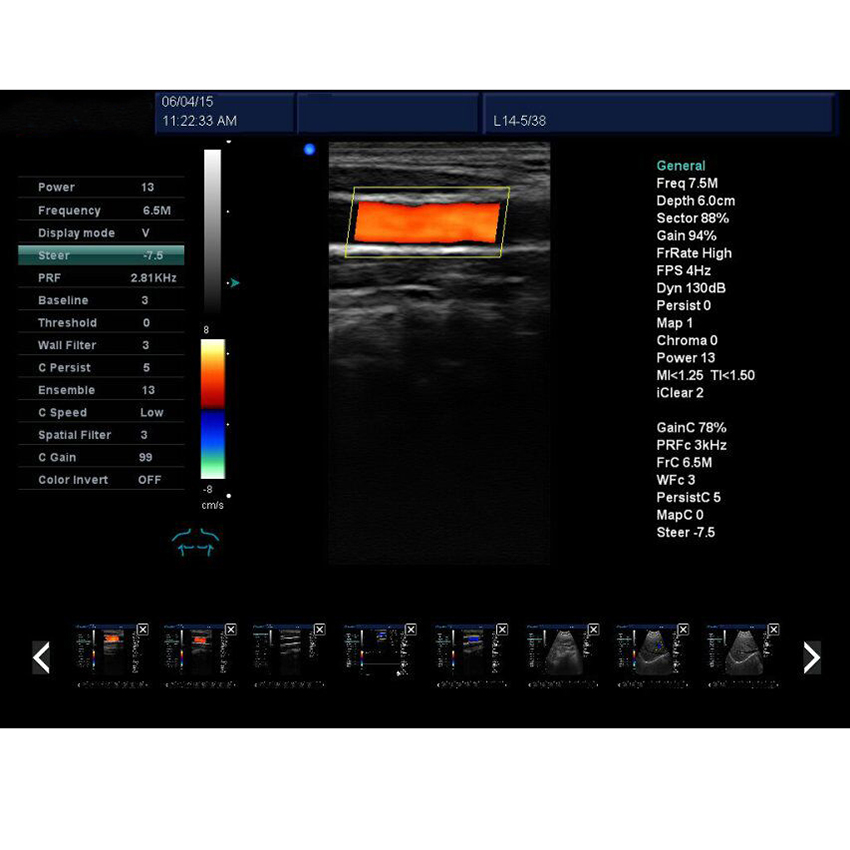The width and height of the screenshot is (850, 850).
Task: Select the highlighted Steer parameter row
Action: point(101,255)
